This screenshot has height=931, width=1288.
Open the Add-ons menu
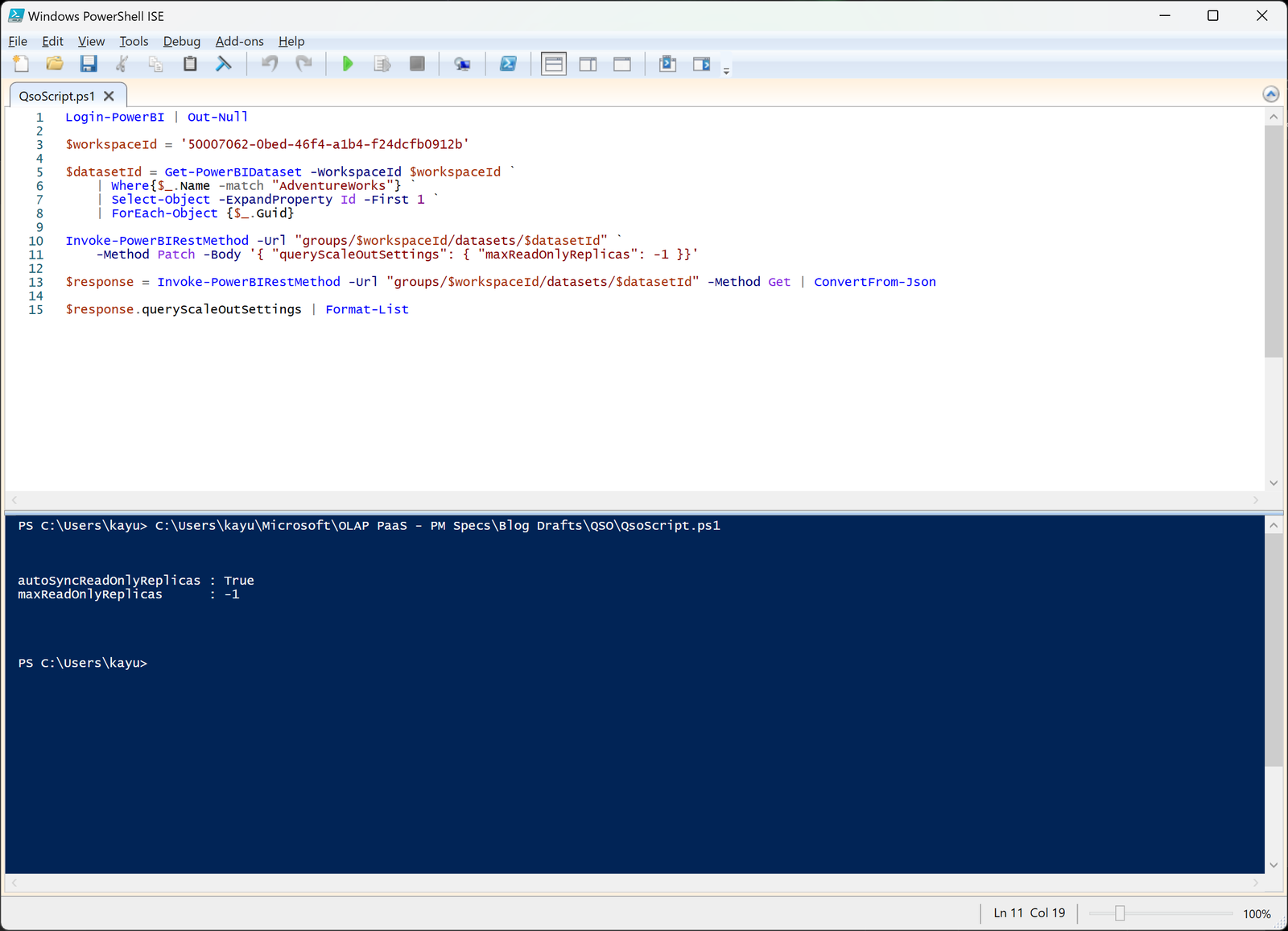239,41
